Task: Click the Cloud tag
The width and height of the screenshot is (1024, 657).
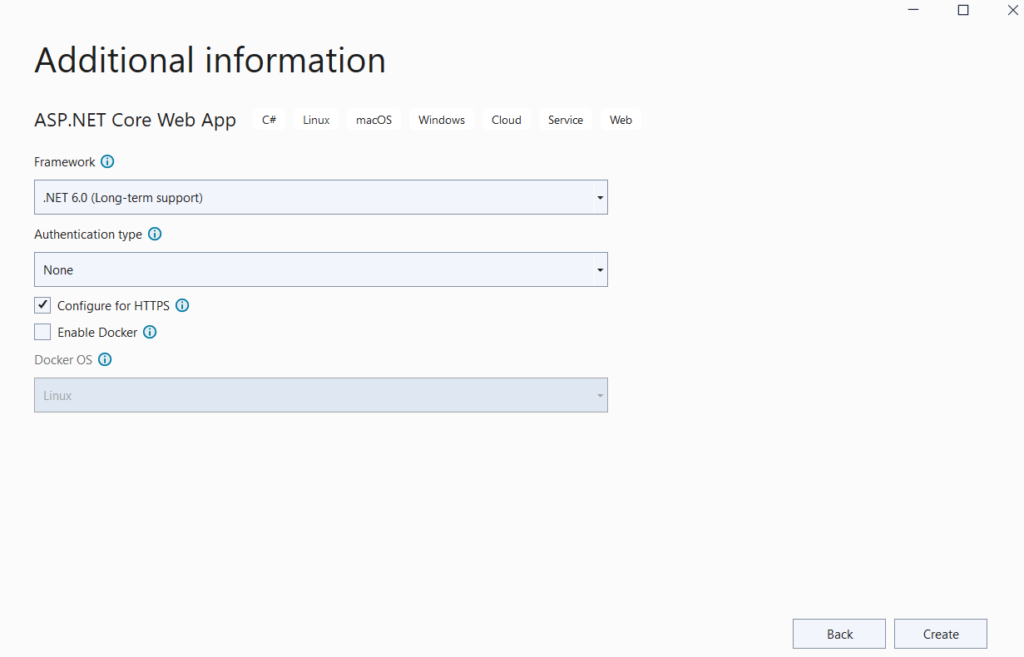Action: pos(506,120)
